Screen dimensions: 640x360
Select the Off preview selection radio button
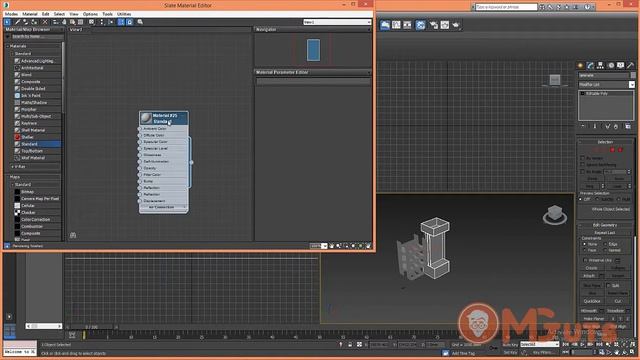pos(581,199)
